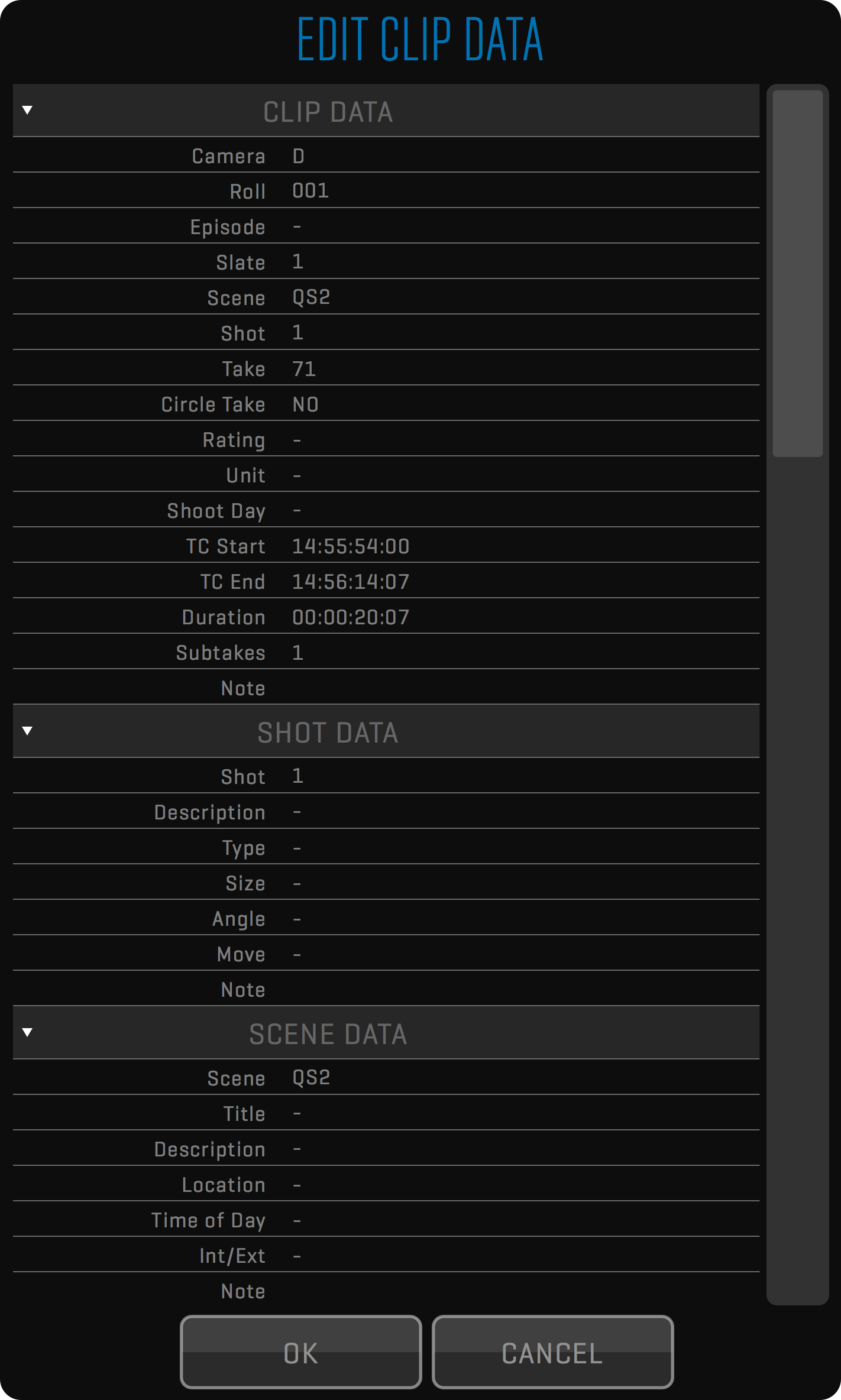Click the empty scrollbar track below thumb
The image size is (841, 1400).
click(x=797, y=887)
